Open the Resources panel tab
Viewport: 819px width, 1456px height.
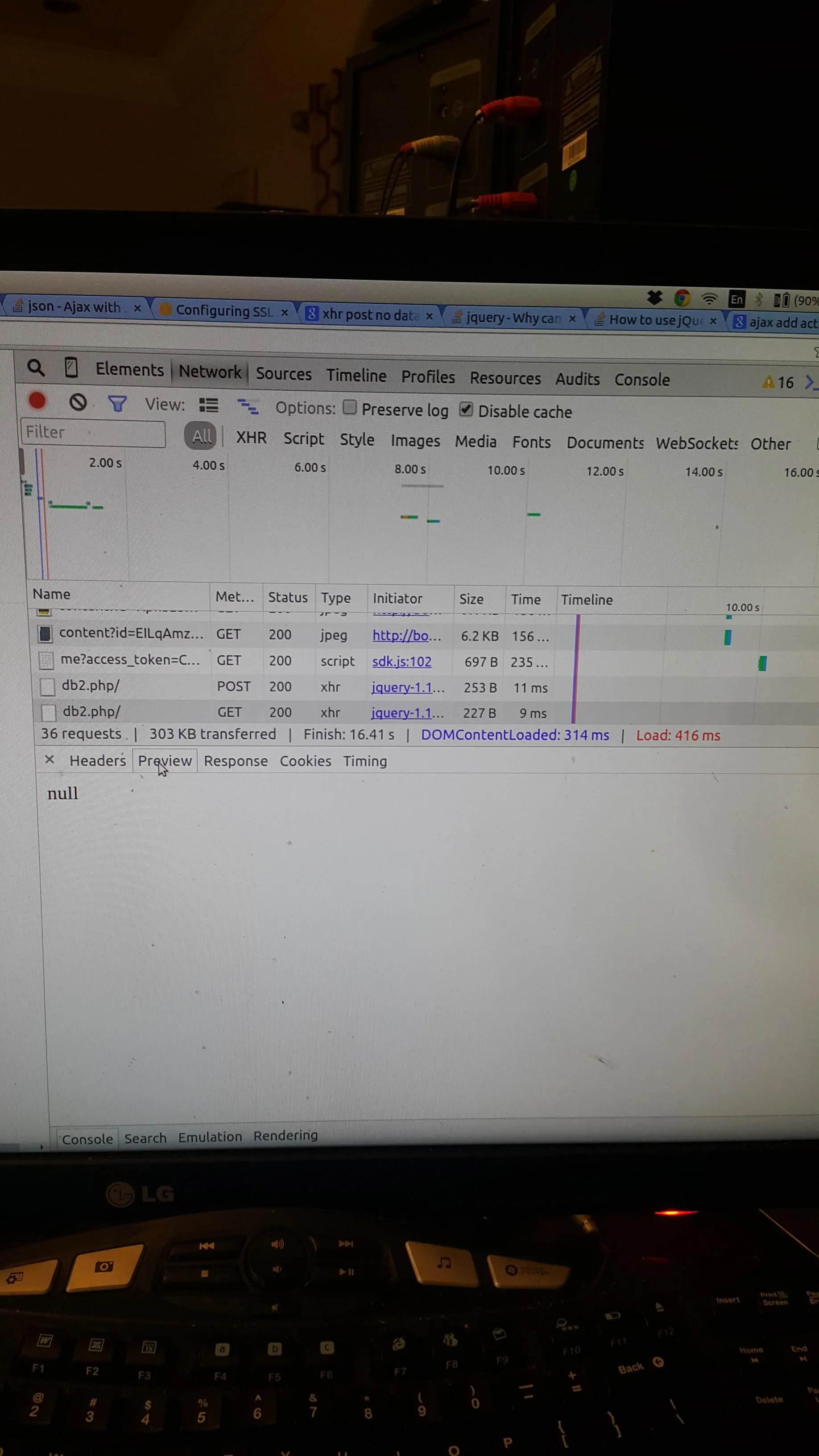(505, 378)
